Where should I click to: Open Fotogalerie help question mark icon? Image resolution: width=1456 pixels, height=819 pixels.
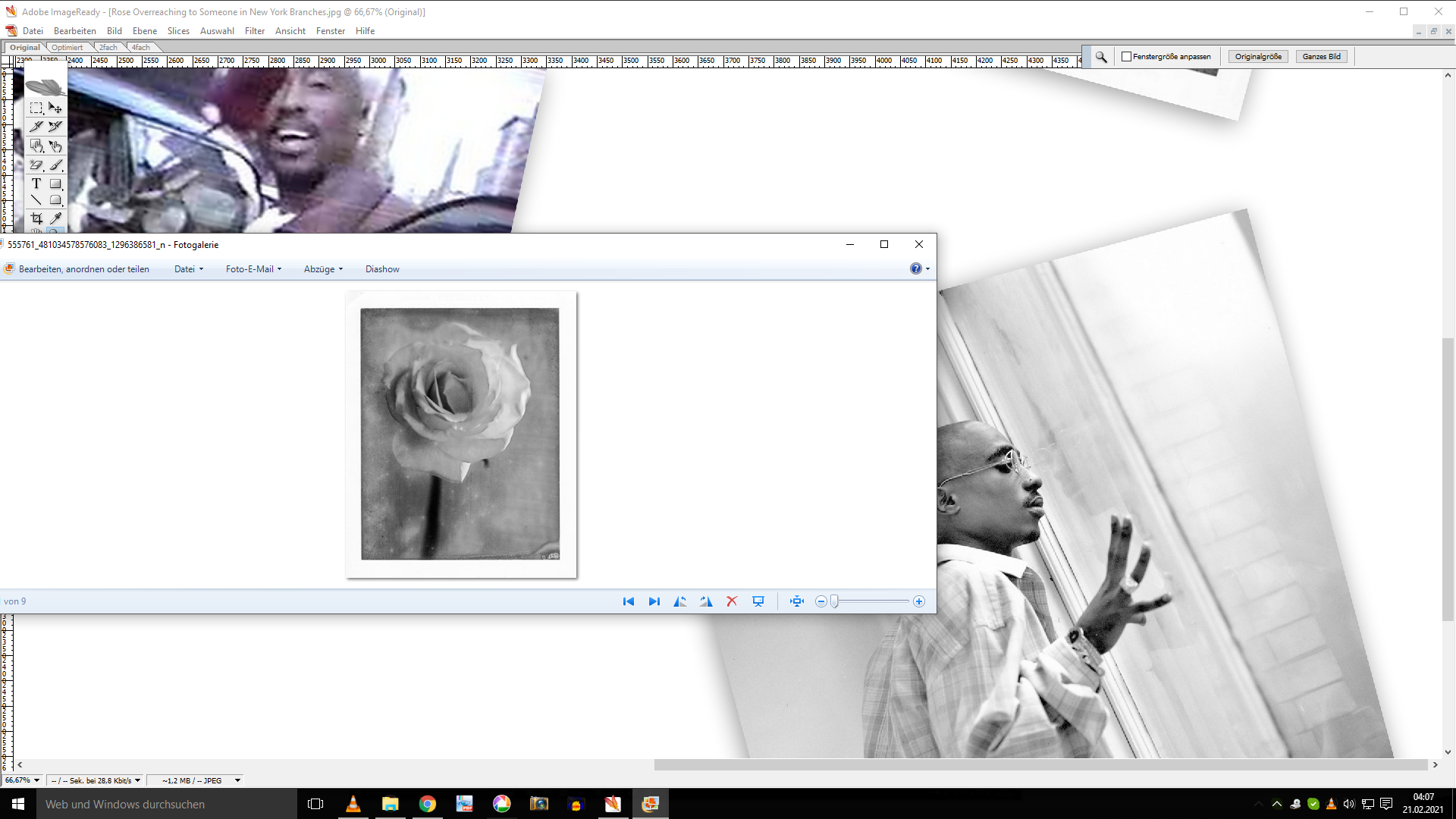tap(915, 268)
